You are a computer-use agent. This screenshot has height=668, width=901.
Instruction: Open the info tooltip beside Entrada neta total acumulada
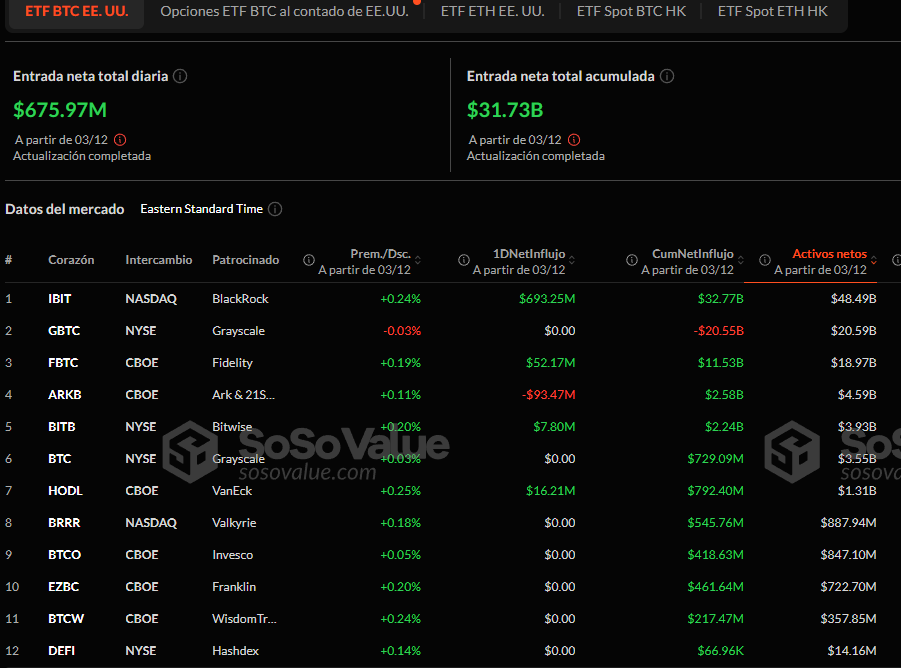pos(667,76)
